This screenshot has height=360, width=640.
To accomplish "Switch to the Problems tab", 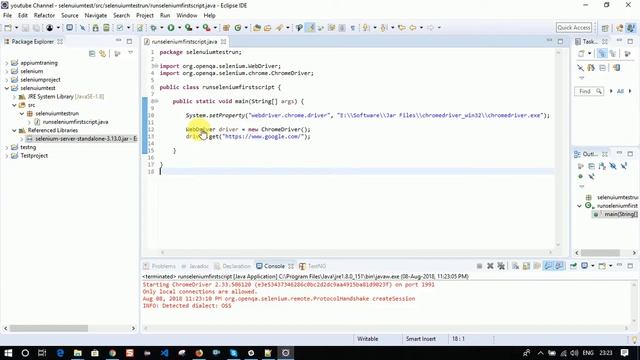I will [x=160, y=266].
